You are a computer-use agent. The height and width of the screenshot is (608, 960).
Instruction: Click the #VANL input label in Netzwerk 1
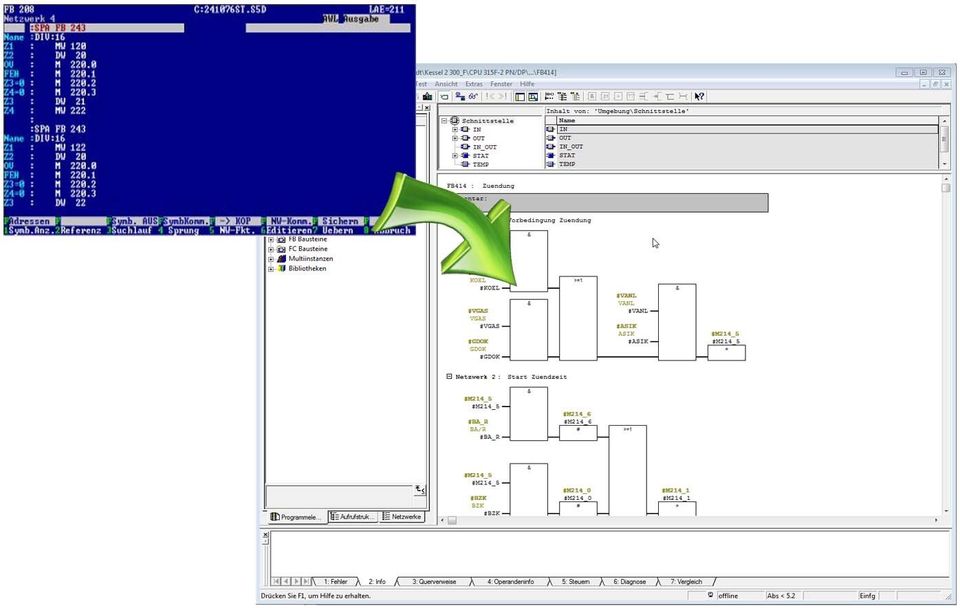(x=637, y=311)
